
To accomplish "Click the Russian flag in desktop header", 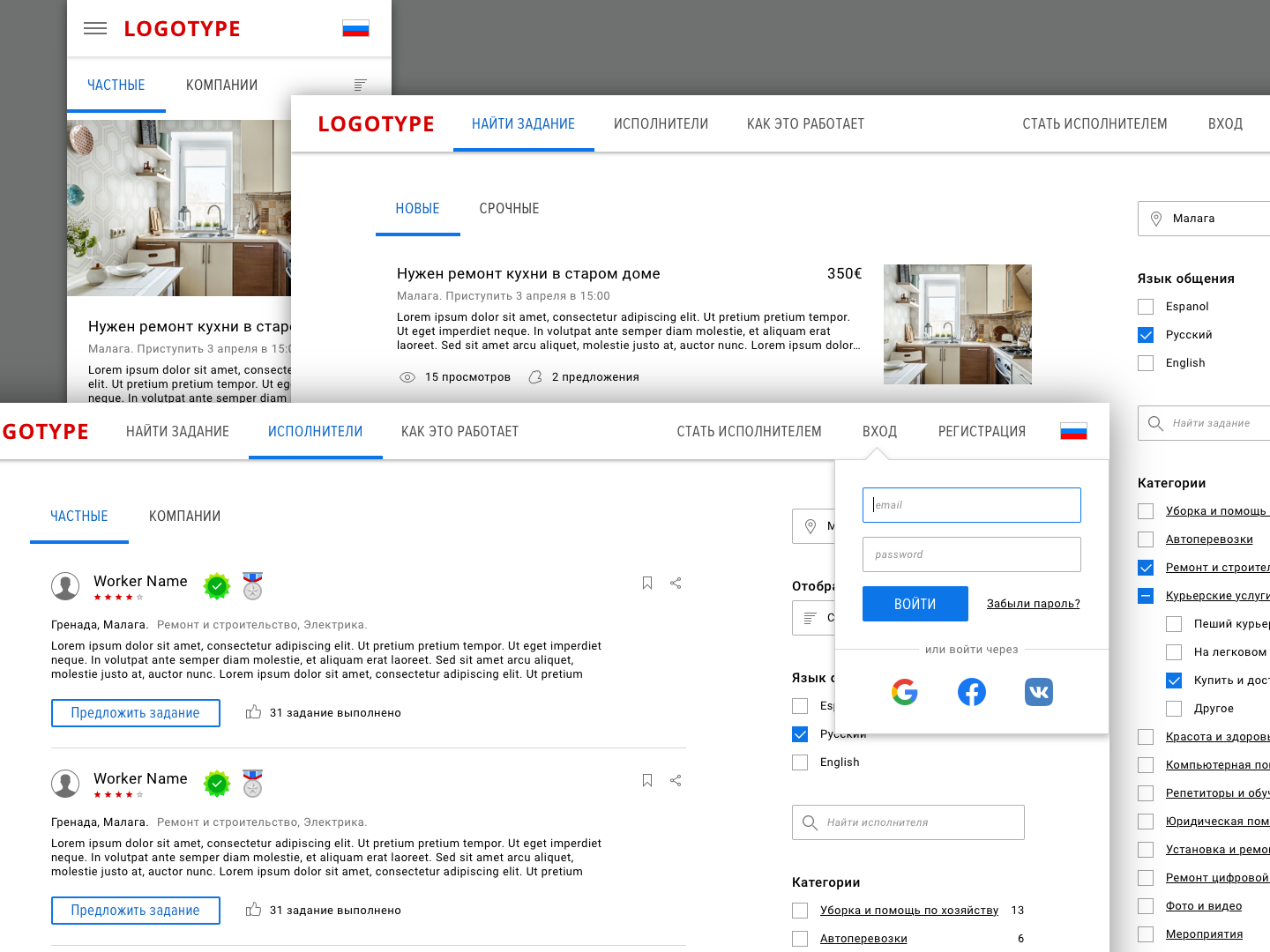I will tap(1073, 431).
